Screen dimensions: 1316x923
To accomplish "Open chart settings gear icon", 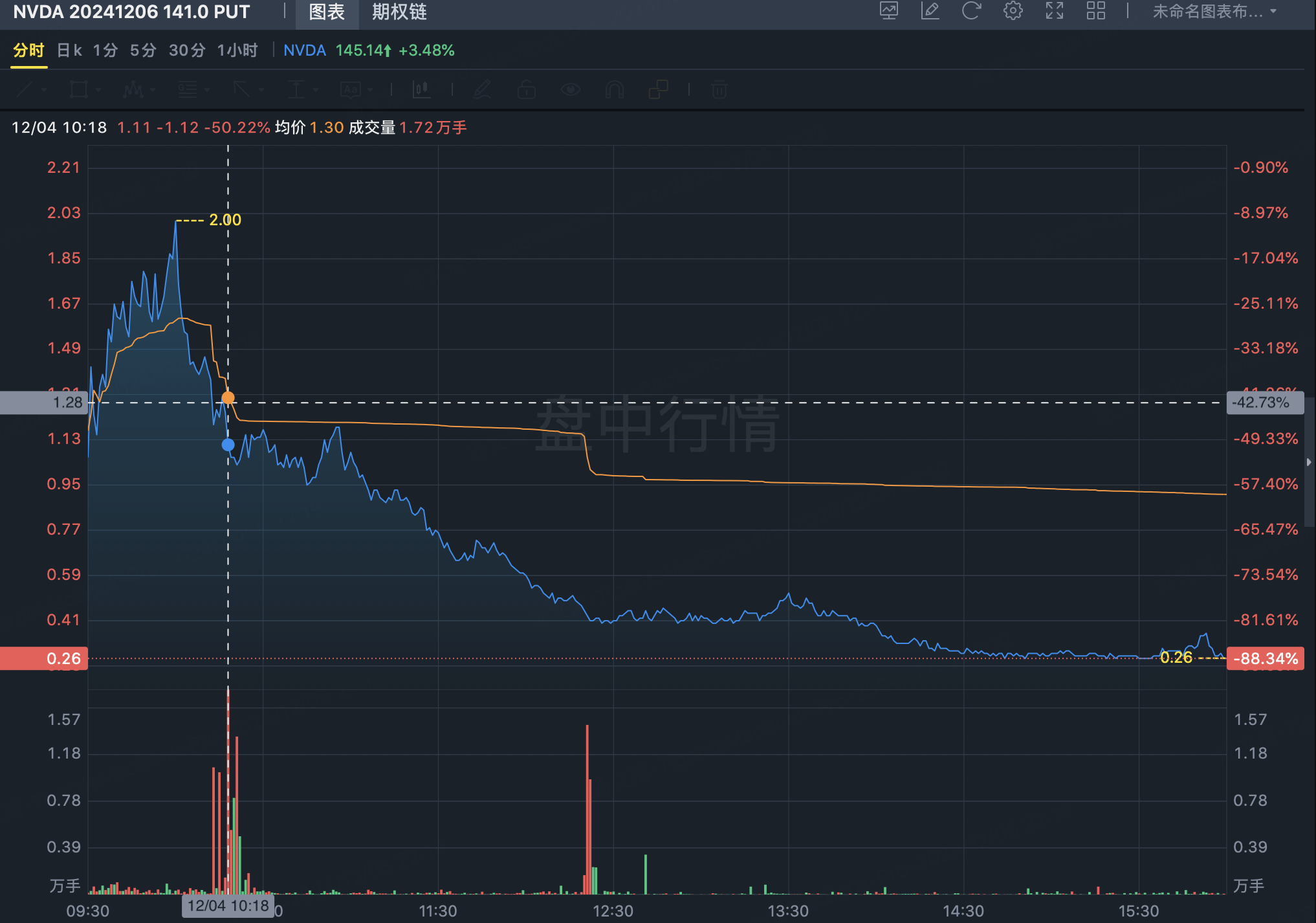I will [x=1013, y=11].
